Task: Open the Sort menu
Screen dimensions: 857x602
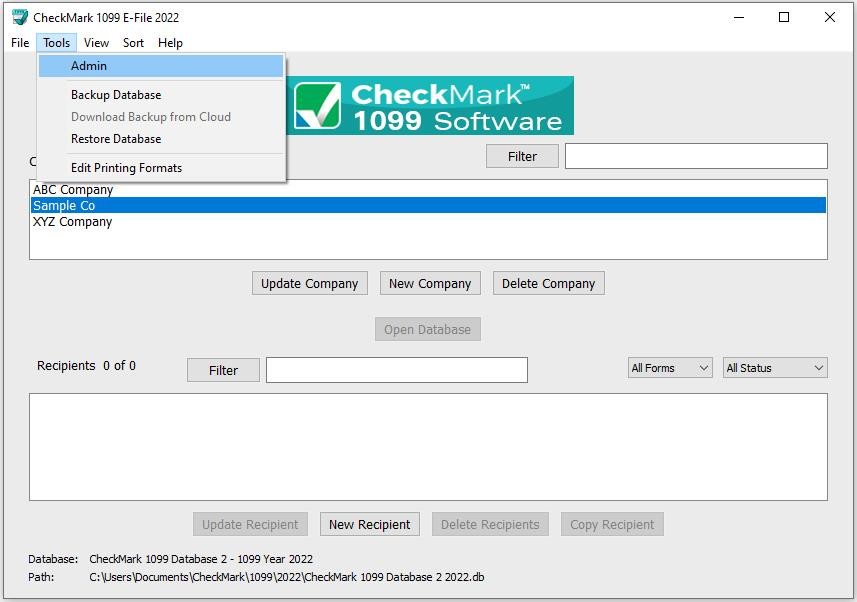Action: tap(133, 43)
